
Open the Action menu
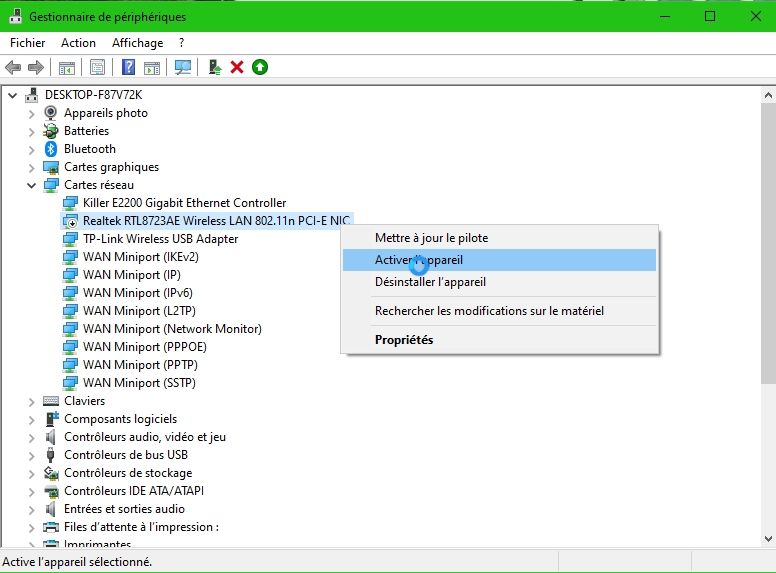point(78,43)
